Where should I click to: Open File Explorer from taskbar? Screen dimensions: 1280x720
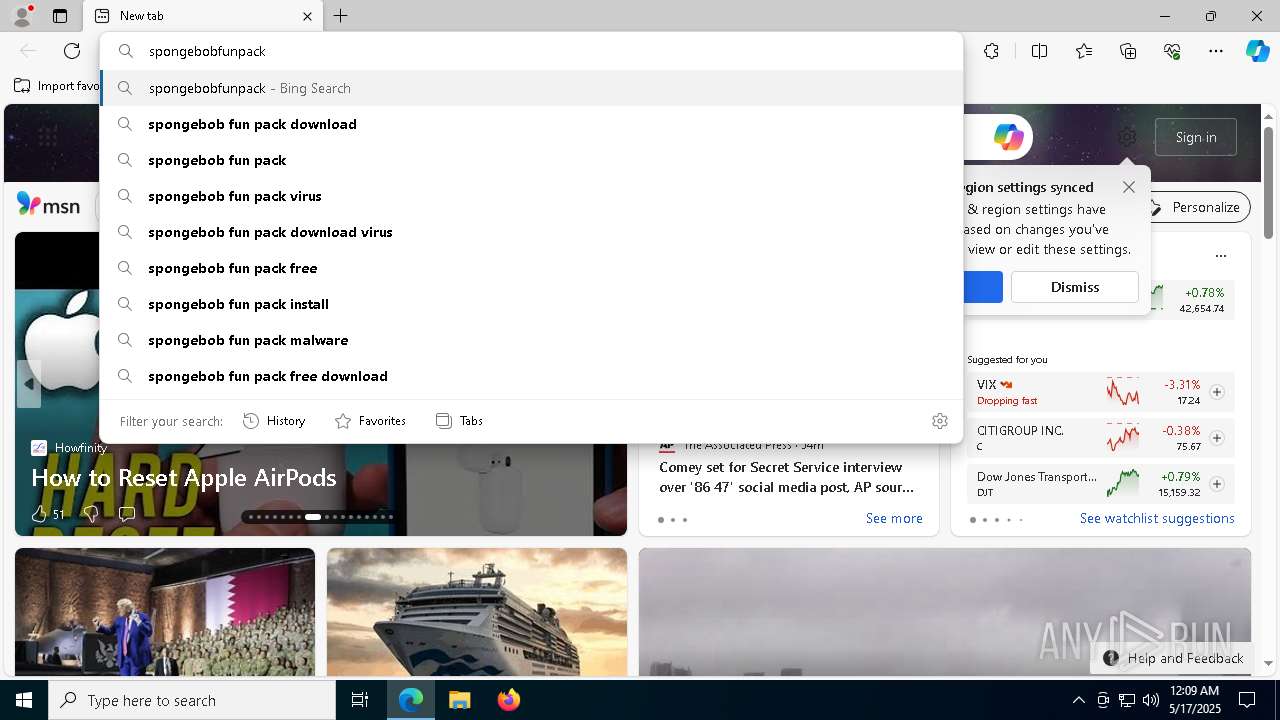(459, 700)
